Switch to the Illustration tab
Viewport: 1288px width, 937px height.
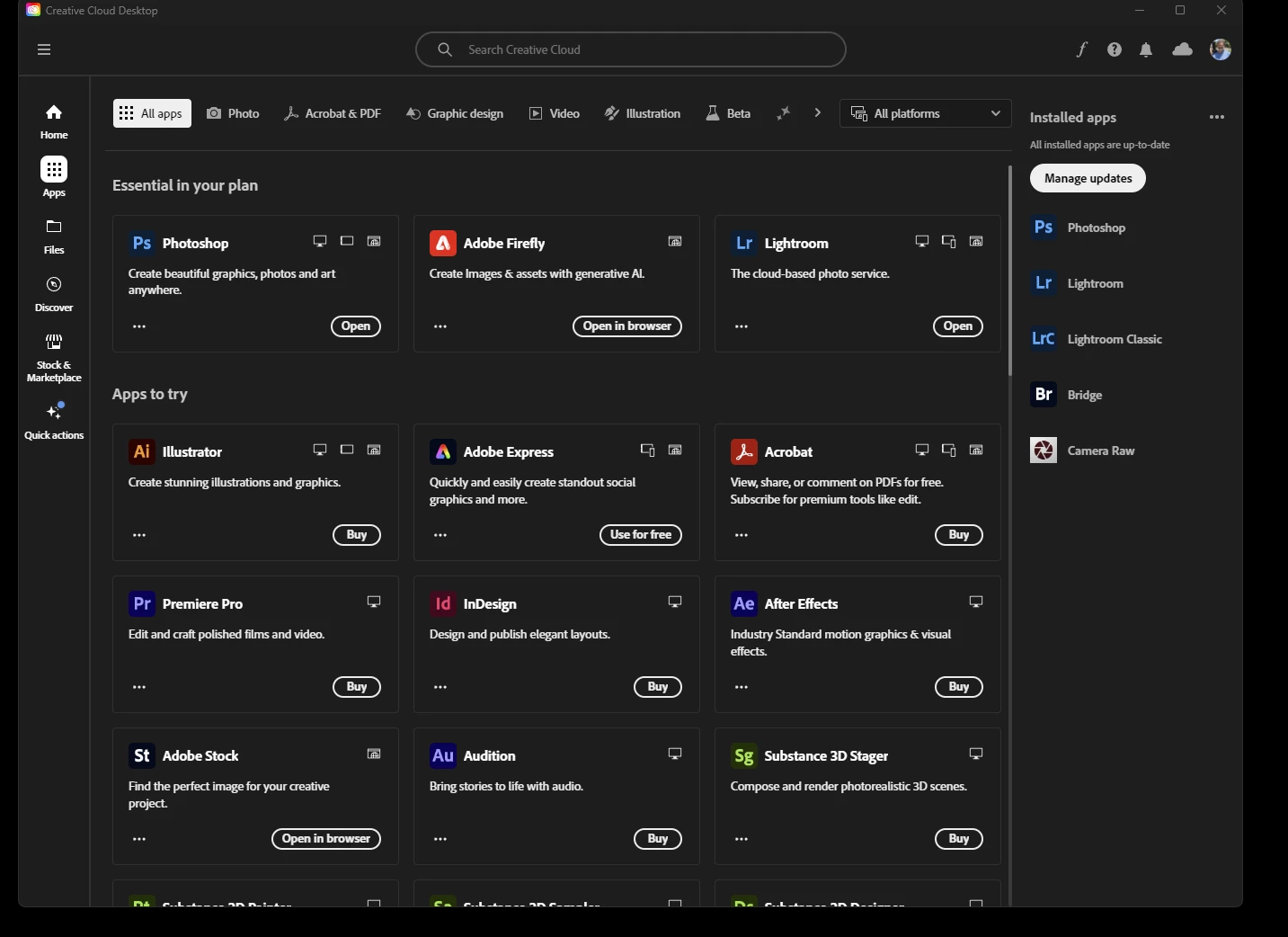coord(643,113)
